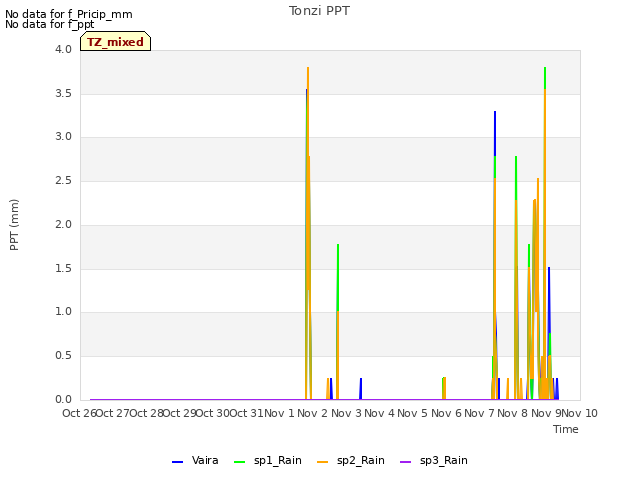
Task: Click the 'No data for f_Pricip_mm' message
Action: pyautogui.click(x=69, y=14)
